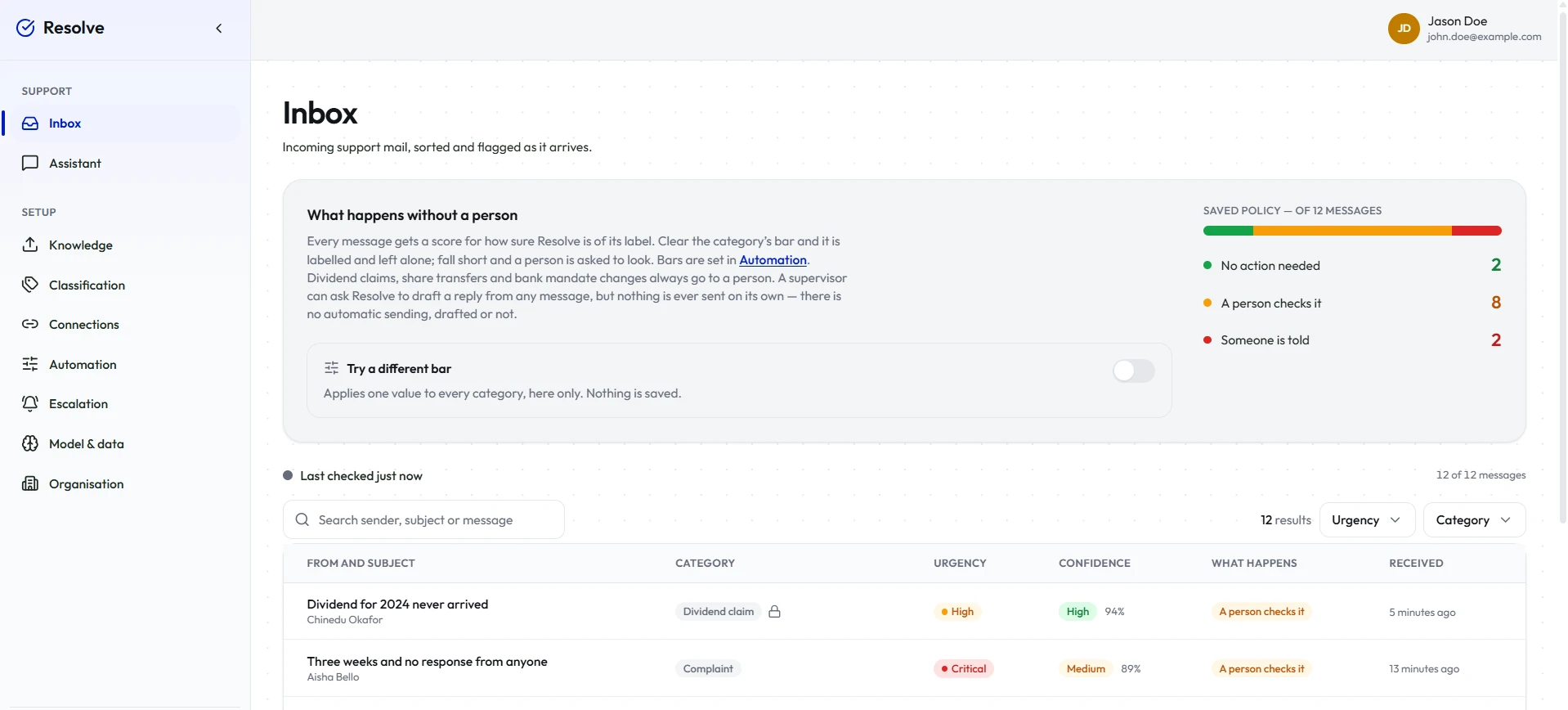Click the 'A person checks it' legend row
1568x710 pixels.
pos(1352,303)
